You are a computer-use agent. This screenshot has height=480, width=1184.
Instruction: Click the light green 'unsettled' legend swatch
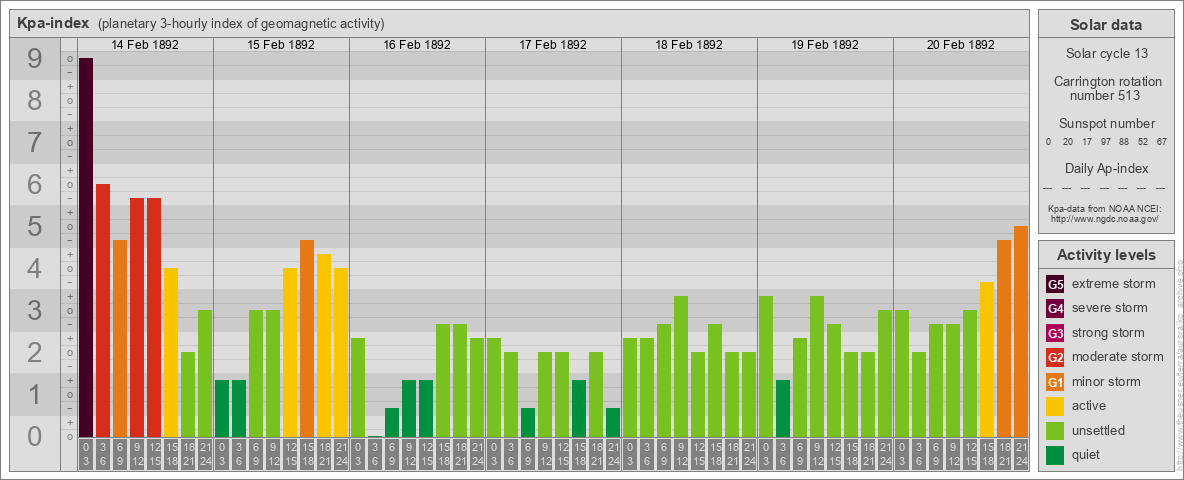click(x=1055, y=430)
